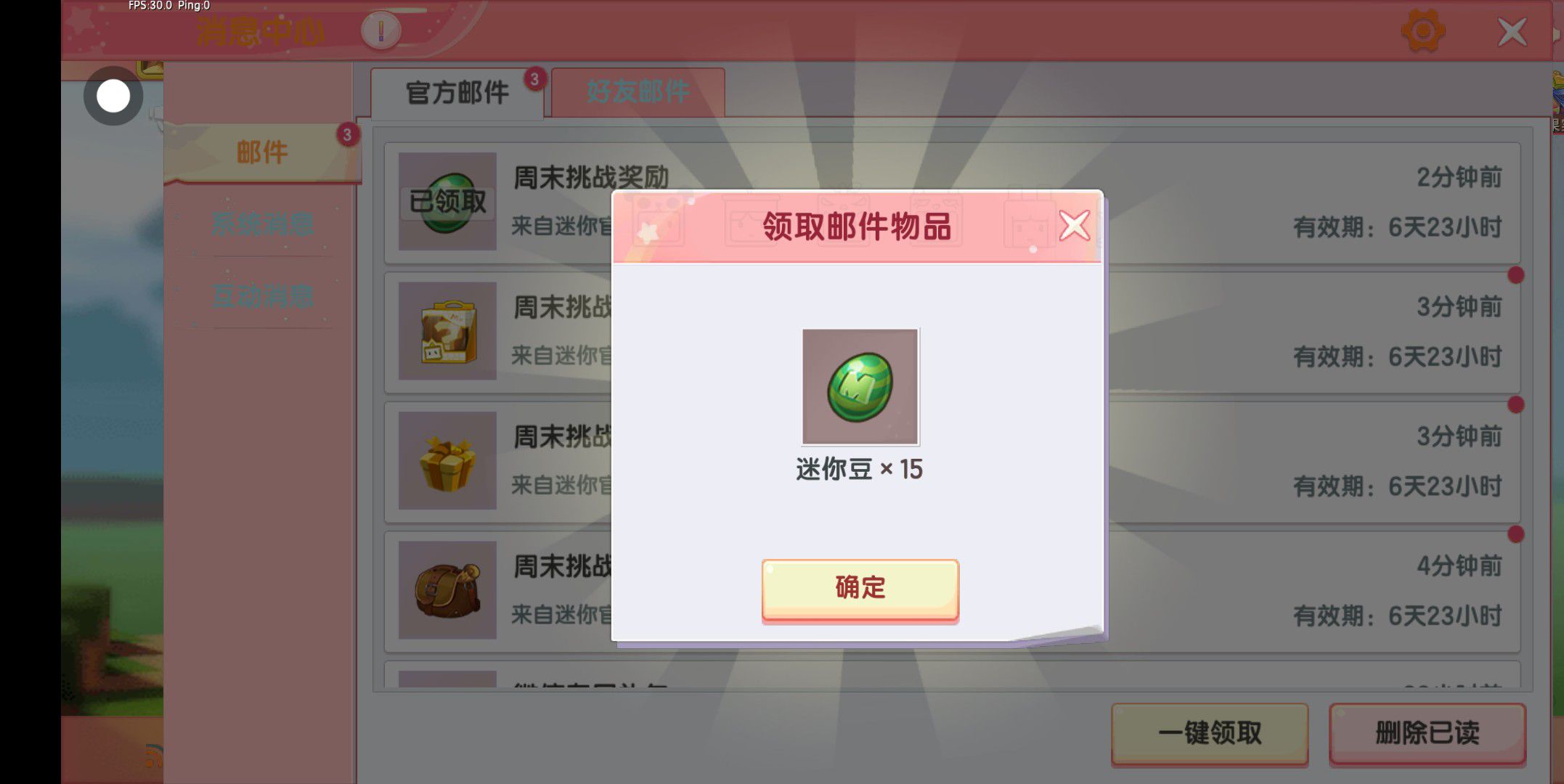Screen dimensions: 1564x784
Task: Close the 领取邮件物品 popup dialog
Action: pyautogui.click(x=1074, y=226)
